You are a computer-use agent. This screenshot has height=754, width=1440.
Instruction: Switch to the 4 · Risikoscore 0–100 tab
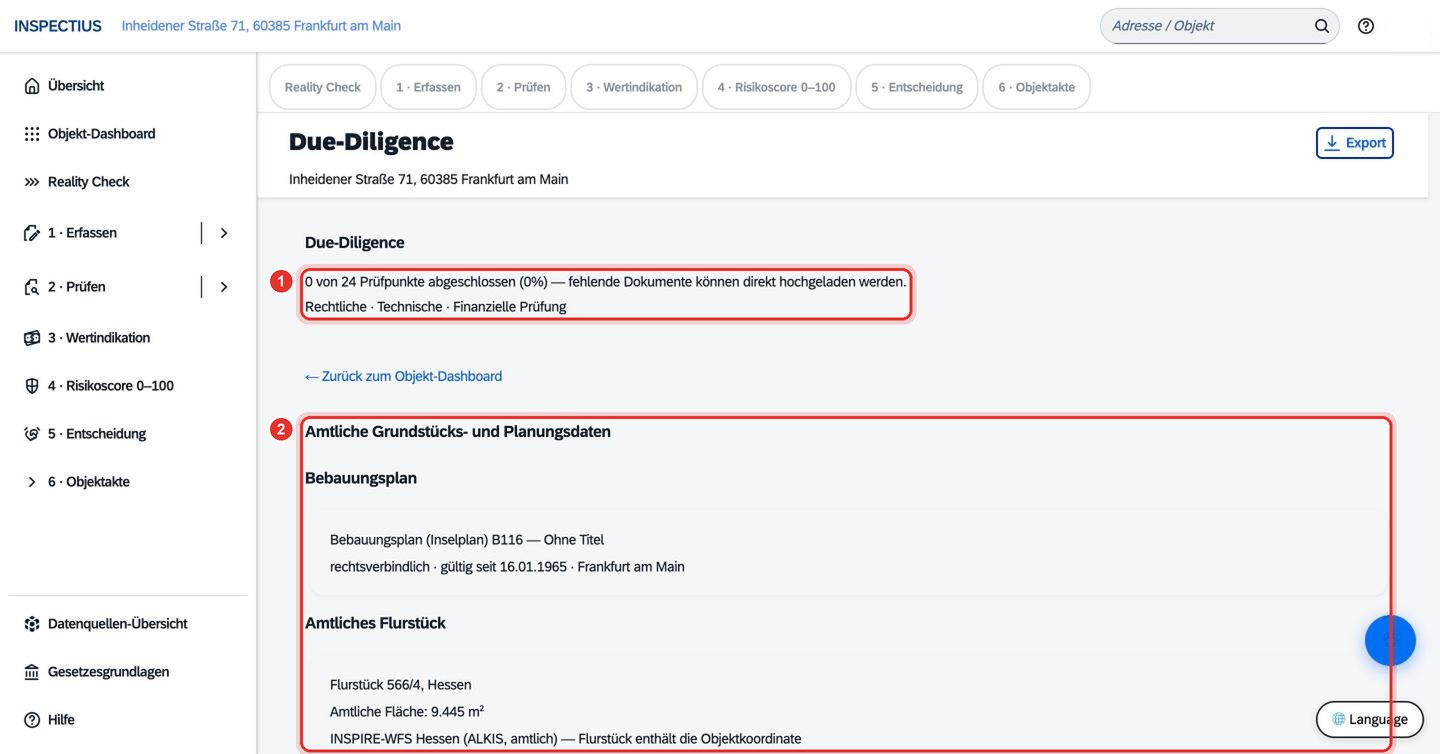(777, 87)
